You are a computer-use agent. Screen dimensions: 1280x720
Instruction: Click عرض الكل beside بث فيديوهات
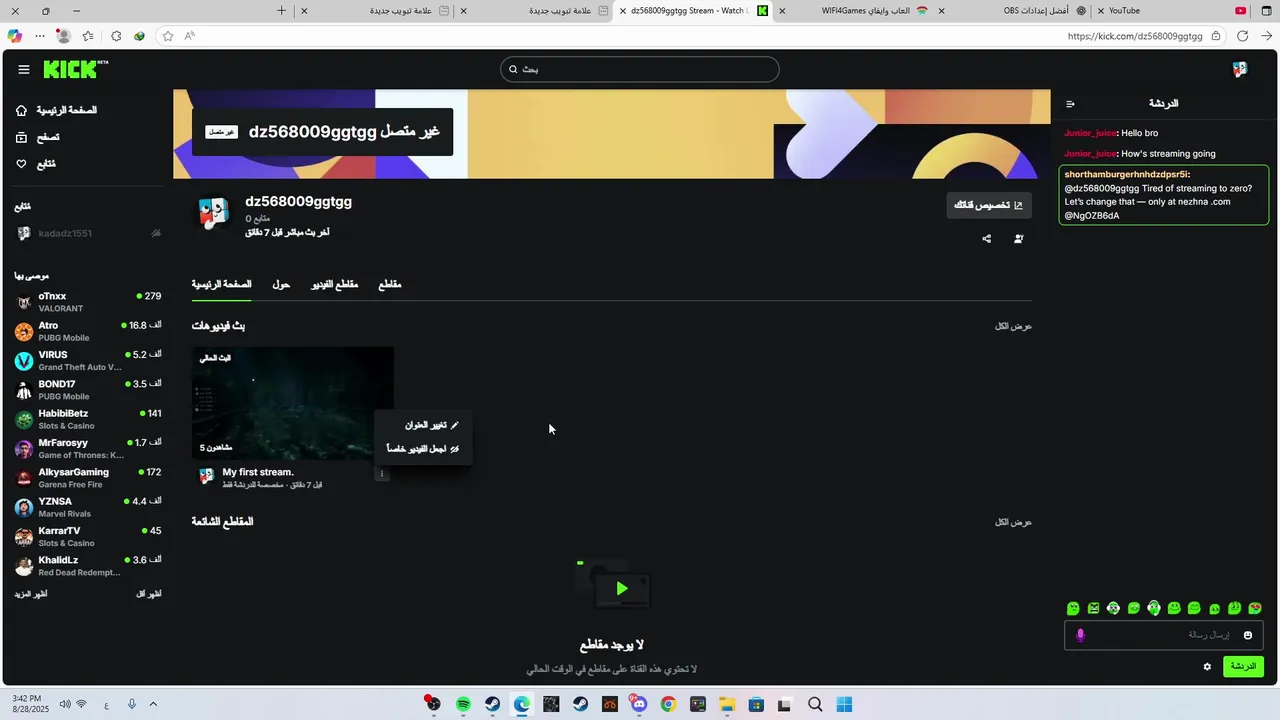coord(1013,326)
